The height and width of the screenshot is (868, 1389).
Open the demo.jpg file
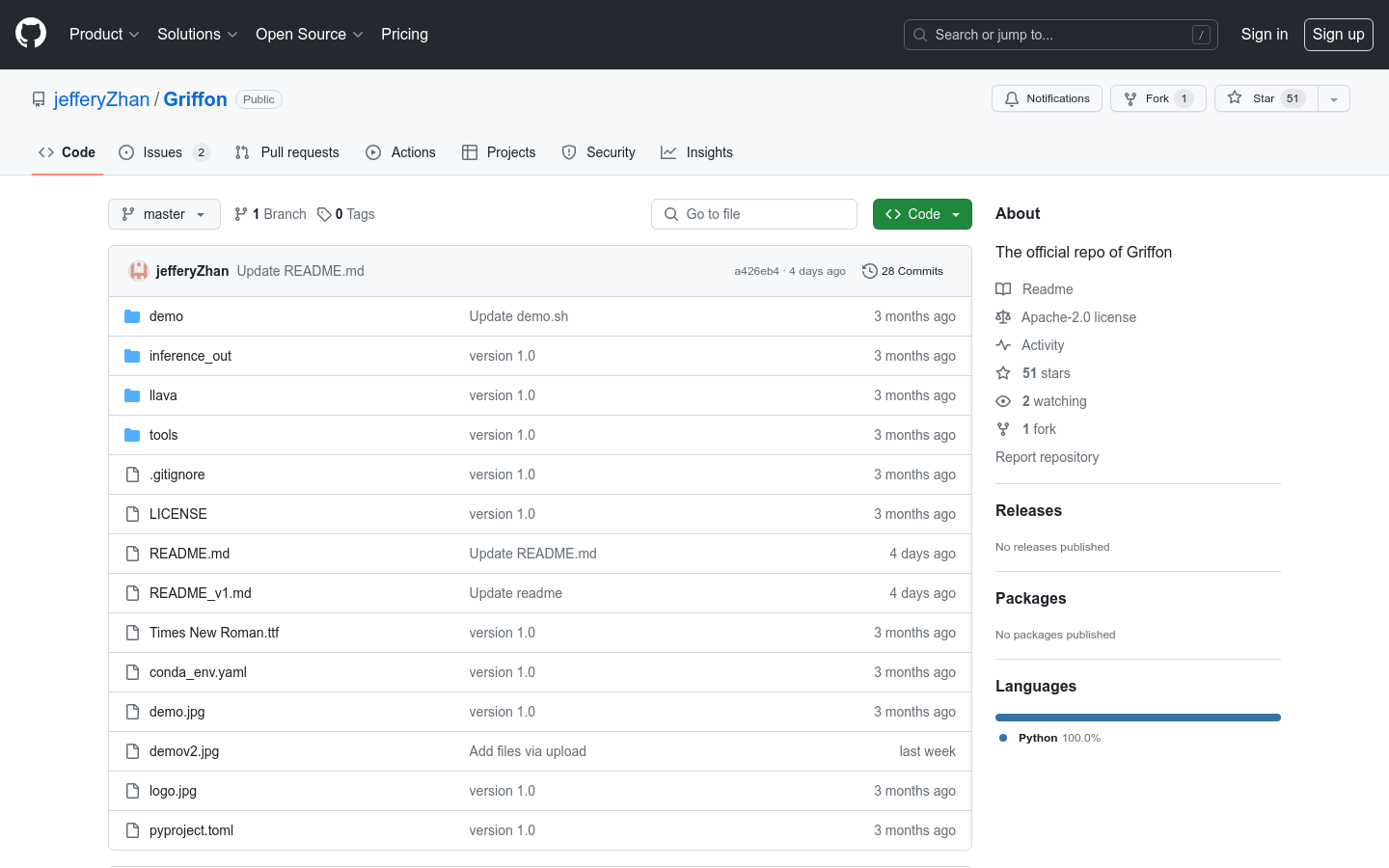(177, 712)
